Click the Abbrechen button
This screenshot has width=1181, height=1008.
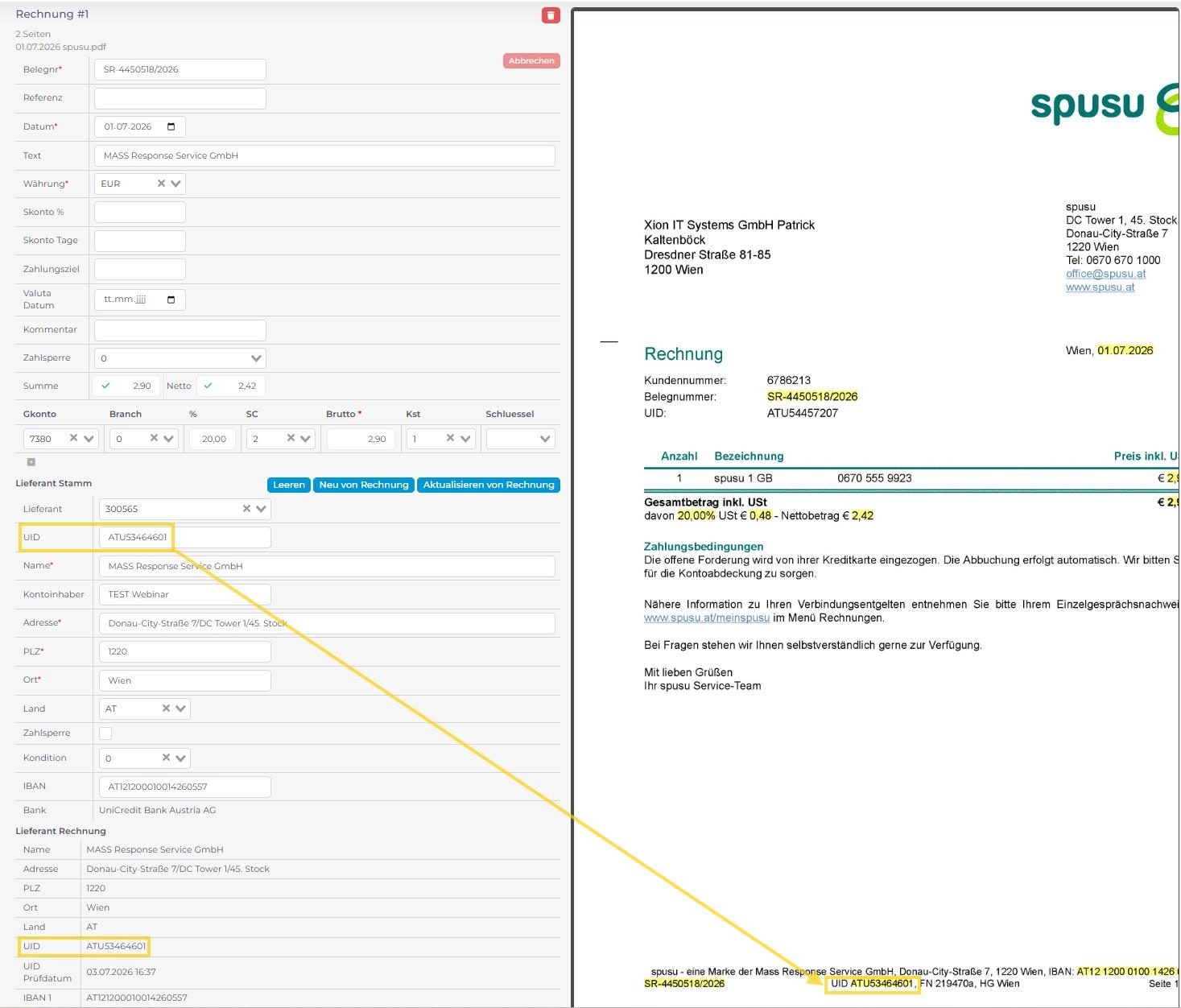531,60
